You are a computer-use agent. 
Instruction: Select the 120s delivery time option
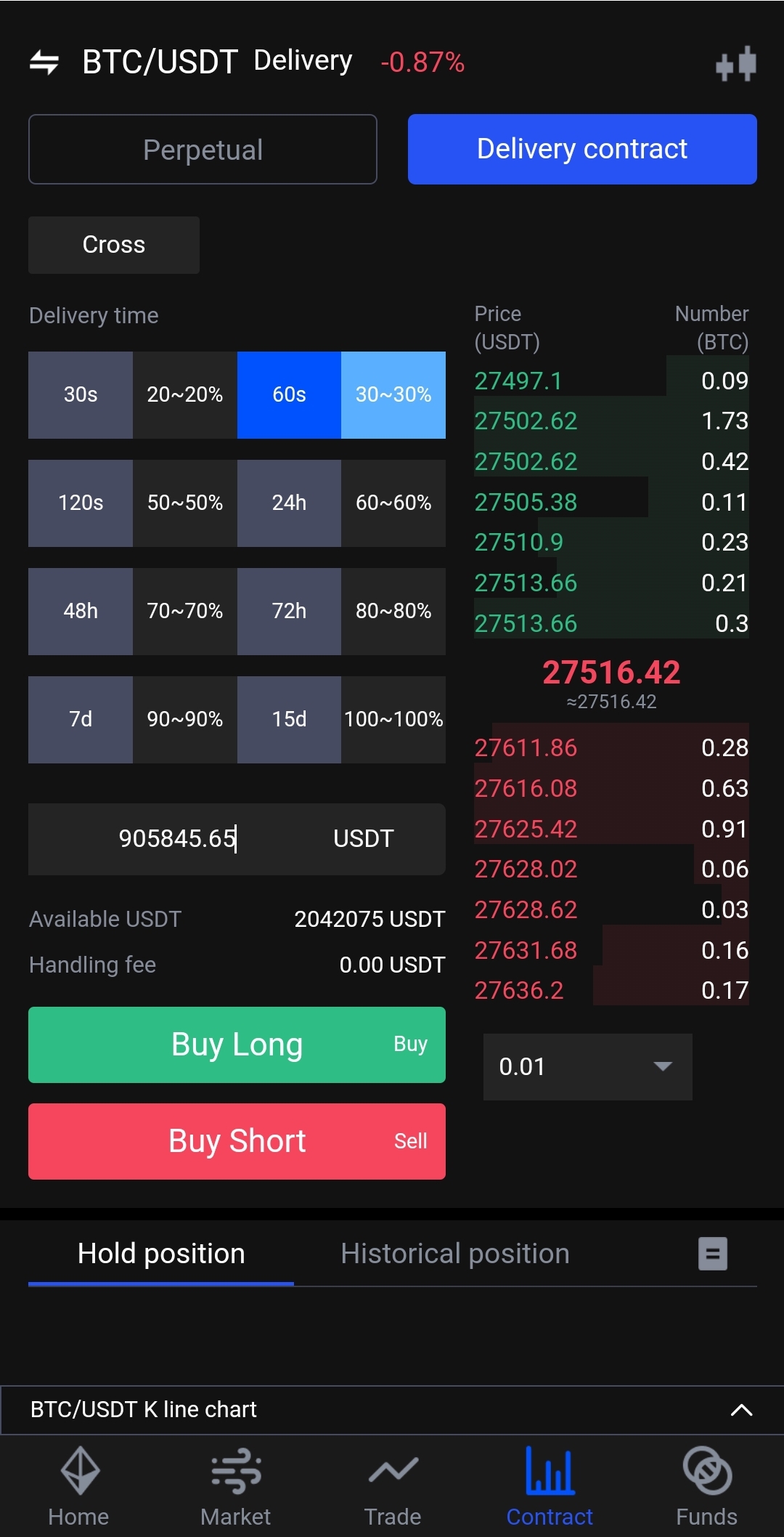[81, 503]
